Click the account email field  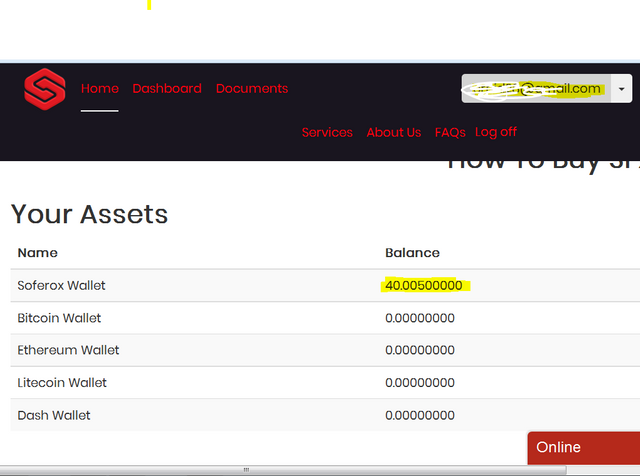coord(536,89)
